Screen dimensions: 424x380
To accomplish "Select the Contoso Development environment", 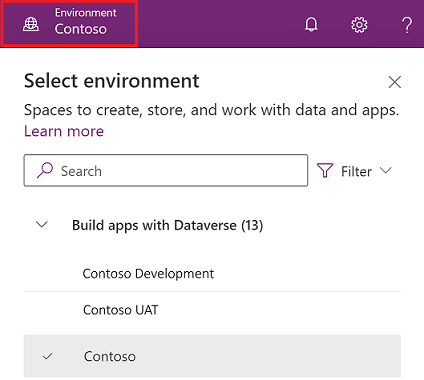I will click(212, 274).
